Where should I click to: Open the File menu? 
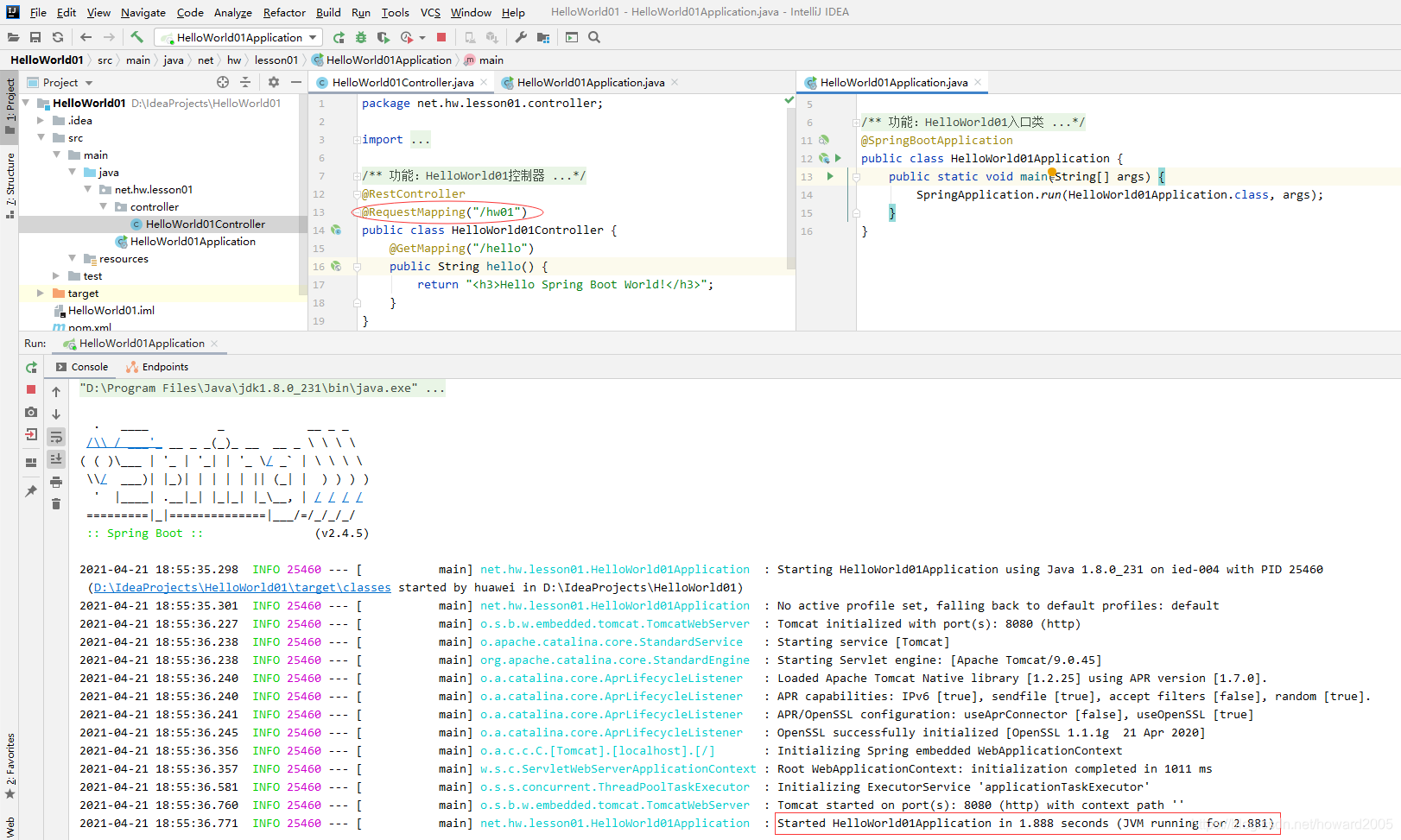click(x=38, y=12)
